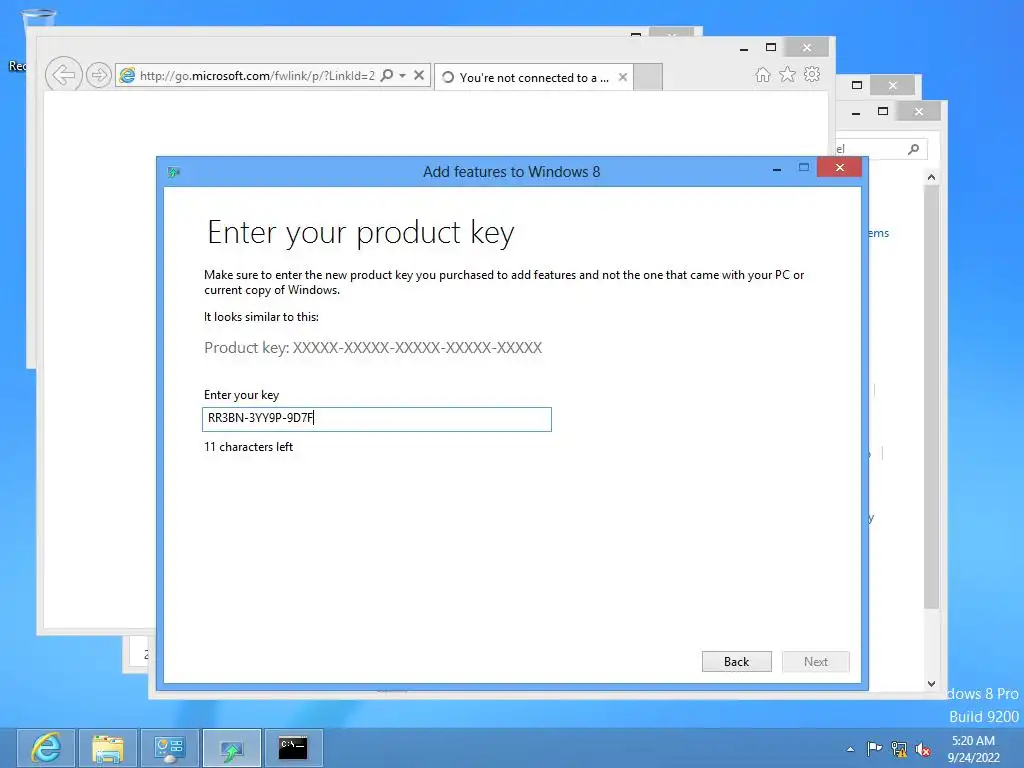Screen dimensions: 1024x768
Task: Click the Action Center flag tray icon
Action: (x=874, y=748)
